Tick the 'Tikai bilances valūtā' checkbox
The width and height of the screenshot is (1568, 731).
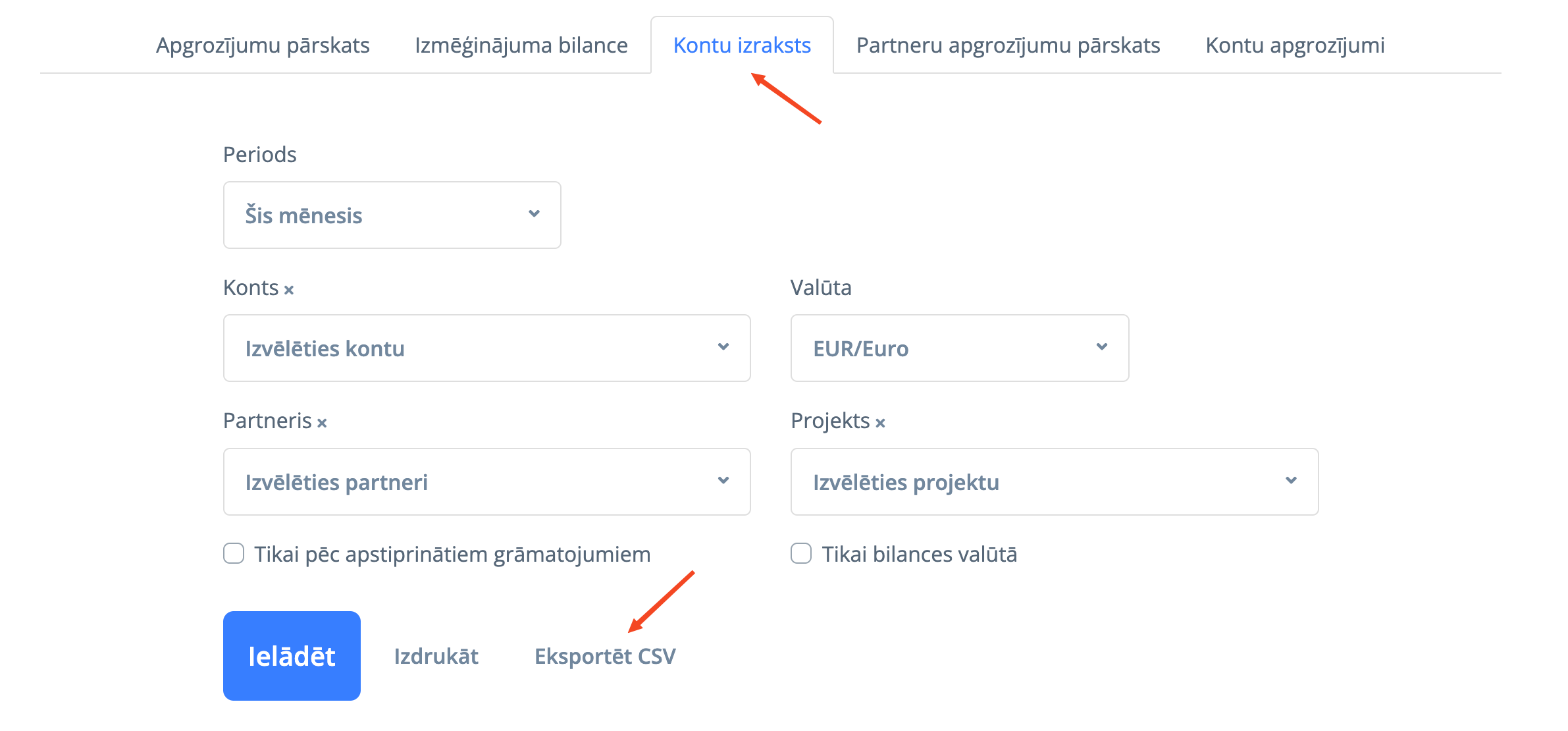click(801, 554)
